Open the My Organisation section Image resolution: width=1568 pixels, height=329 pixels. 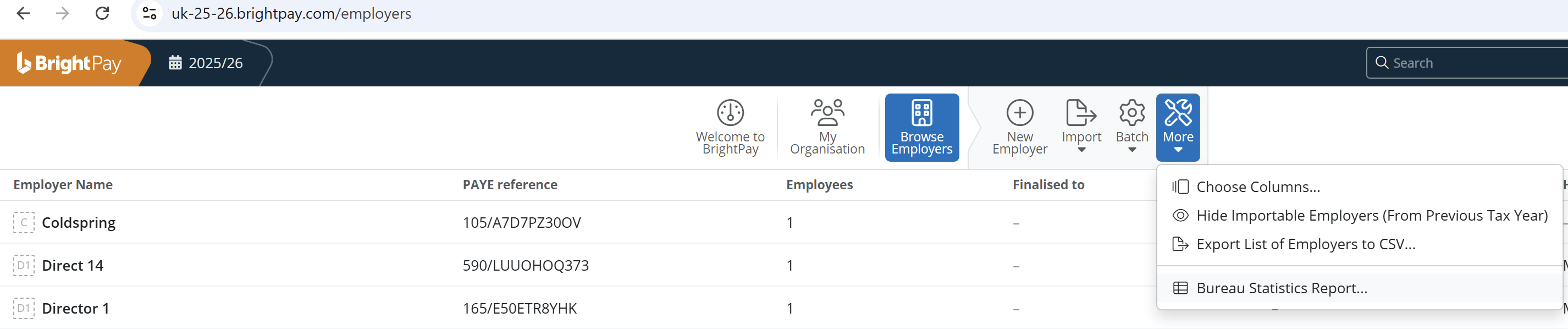pos(827,127)
